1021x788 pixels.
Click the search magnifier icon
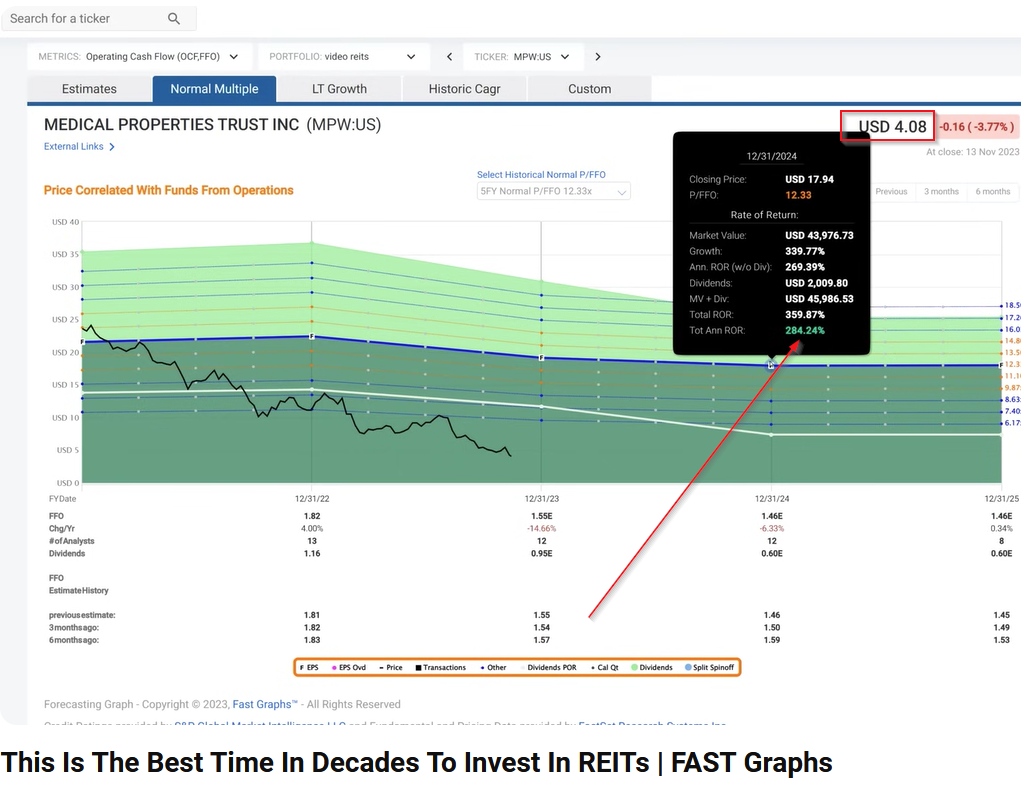click(x=174, y=19)
